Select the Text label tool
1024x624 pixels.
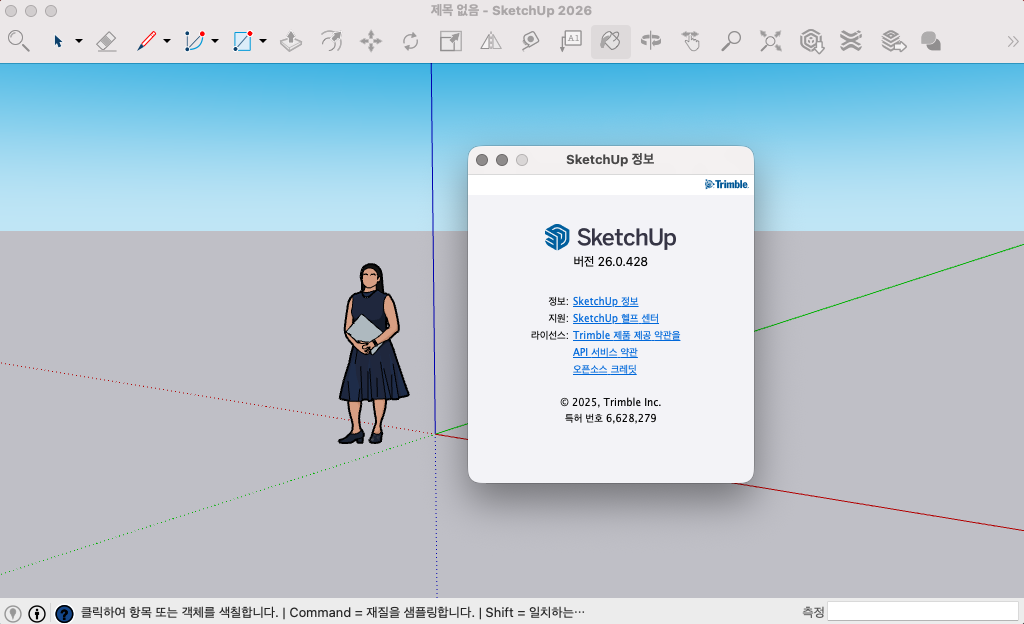(570, 41)
